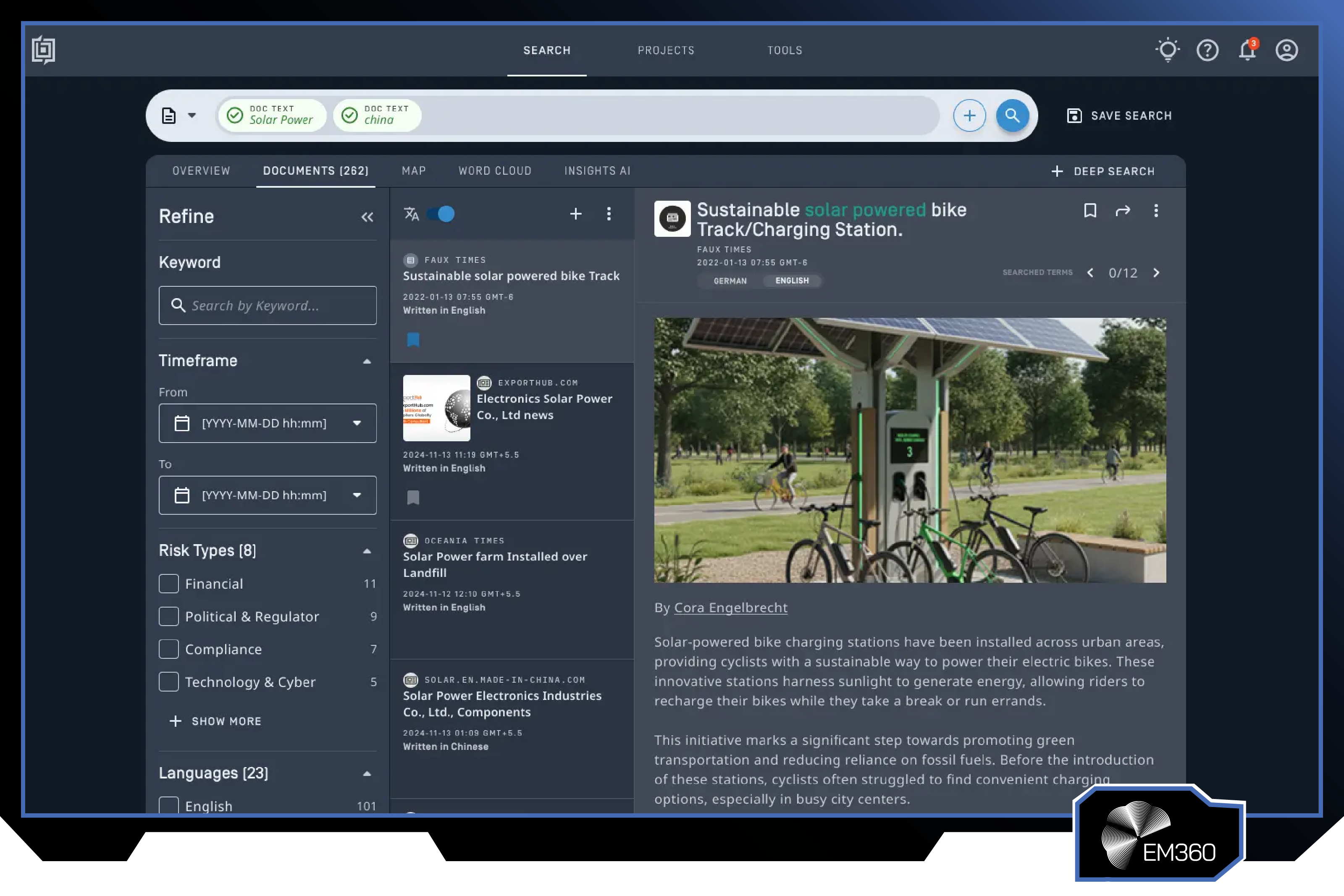The image size is (1344, 896).
Task: Open the user account profile icon
Action: pos(1287,50)
